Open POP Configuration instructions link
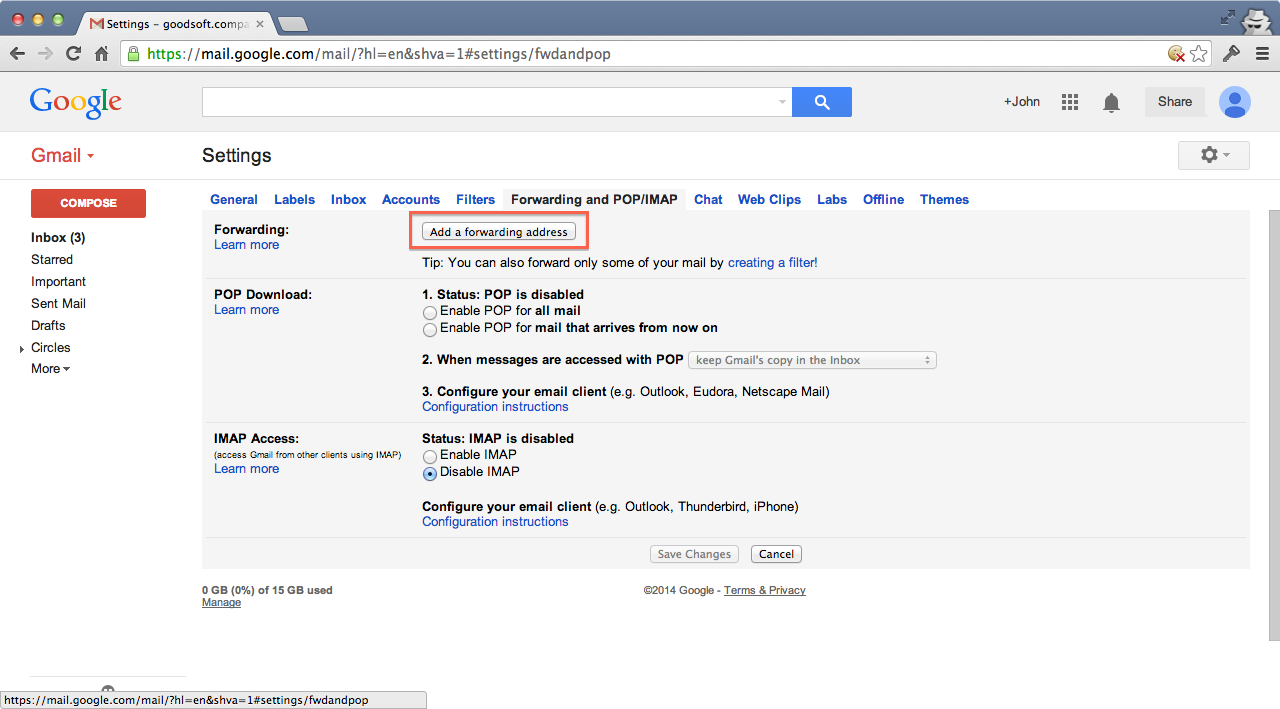 click(x=495, y=407)
